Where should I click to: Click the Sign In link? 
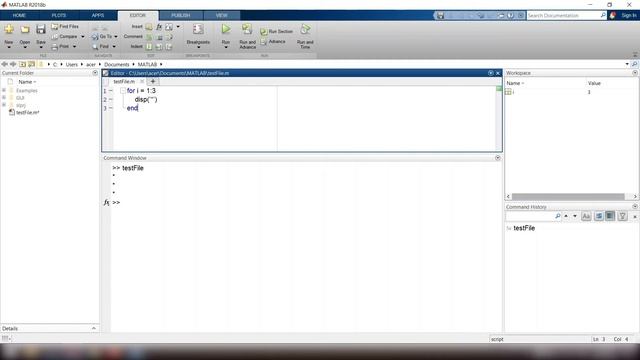click(x=629, y=16)
